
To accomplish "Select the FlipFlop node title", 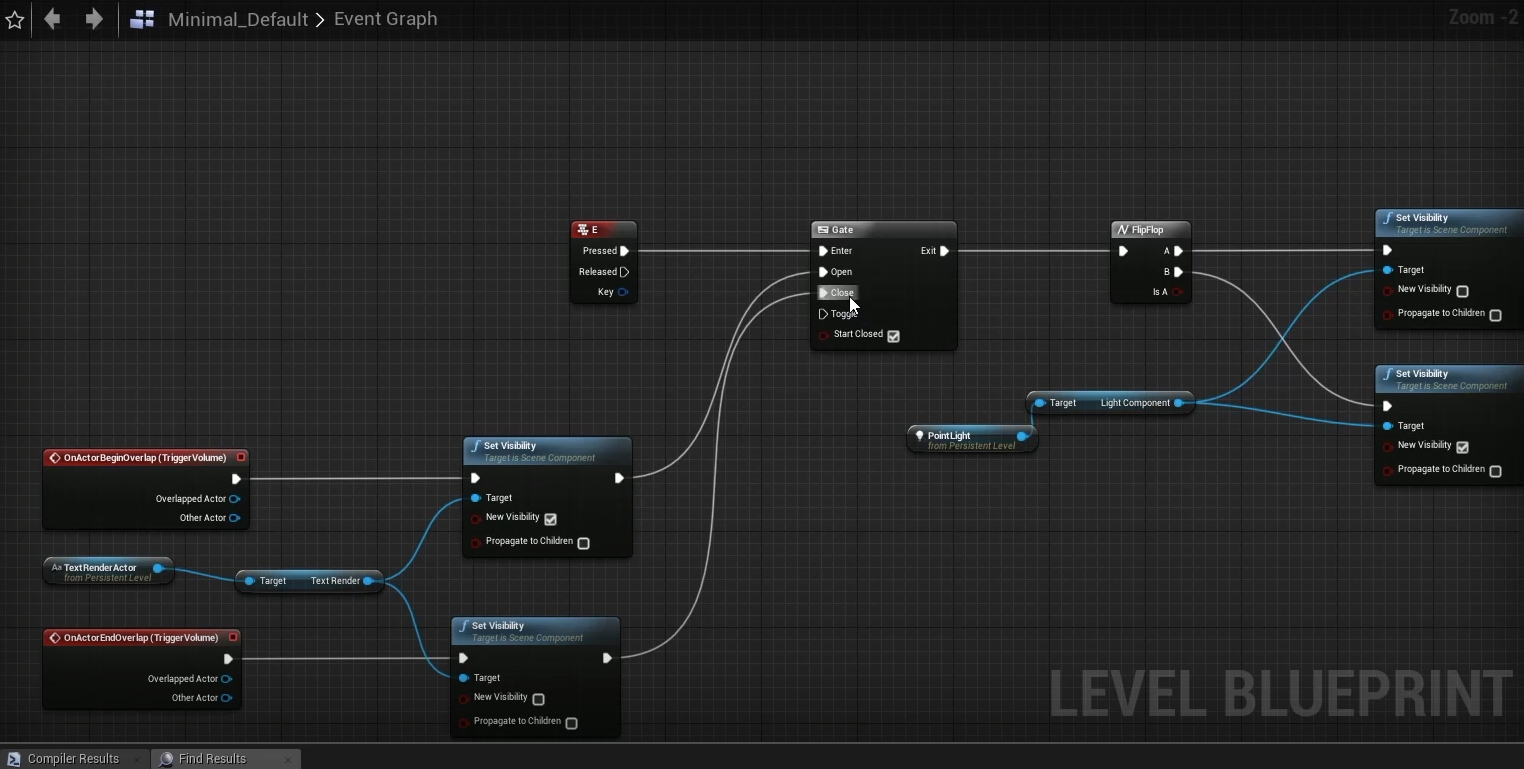I will tap(1151, 230).
